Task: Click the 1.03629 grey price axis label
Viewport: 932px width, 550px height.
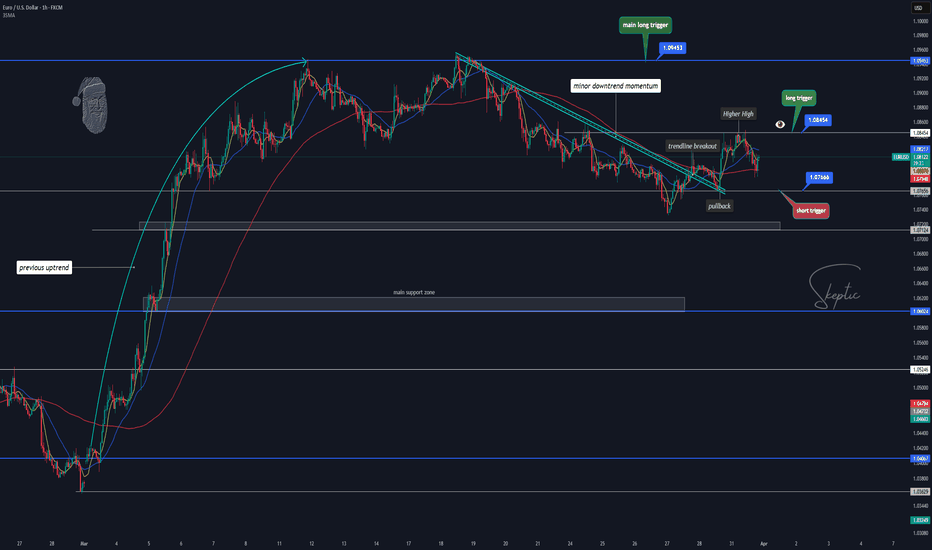Action: pos(920,492)
